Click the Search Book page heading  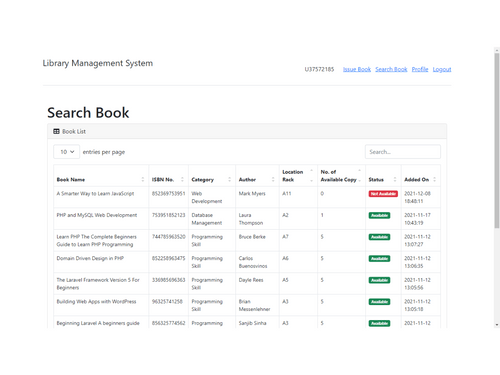click(x=88, y=113)
